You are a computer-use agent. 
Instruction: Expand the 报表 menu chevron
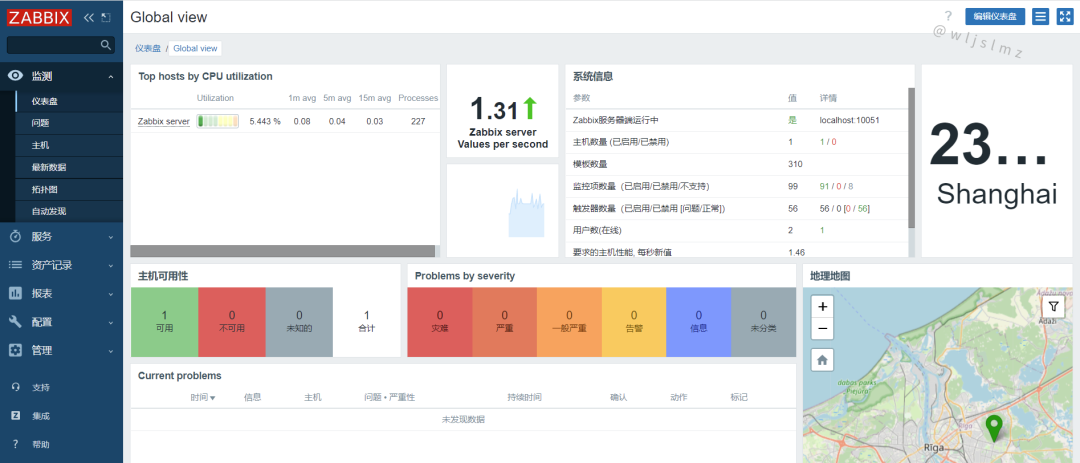point(111,294)
